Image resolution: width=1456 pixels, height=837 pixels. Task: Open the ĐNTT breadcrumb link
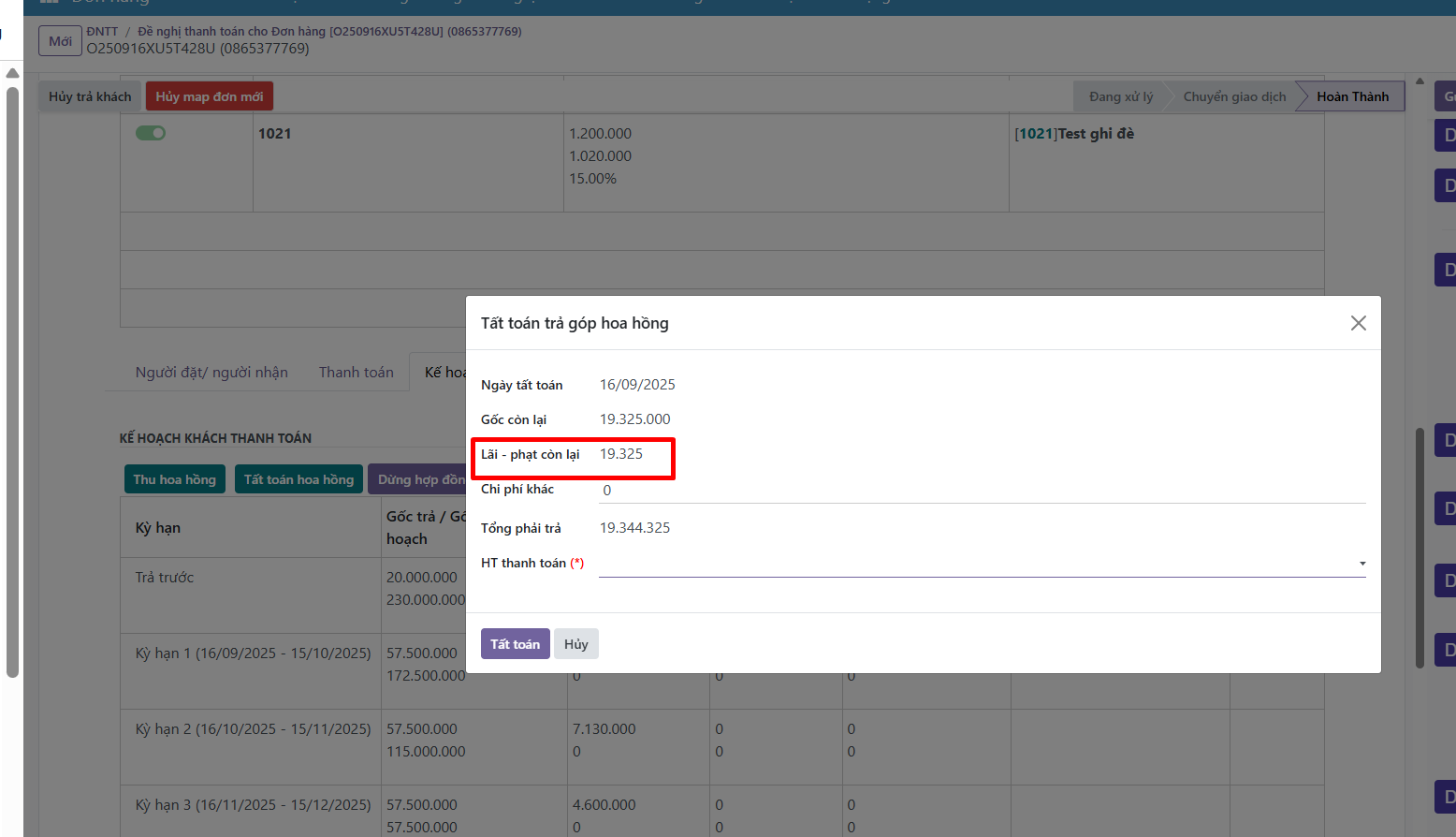(x=102, y=31)
